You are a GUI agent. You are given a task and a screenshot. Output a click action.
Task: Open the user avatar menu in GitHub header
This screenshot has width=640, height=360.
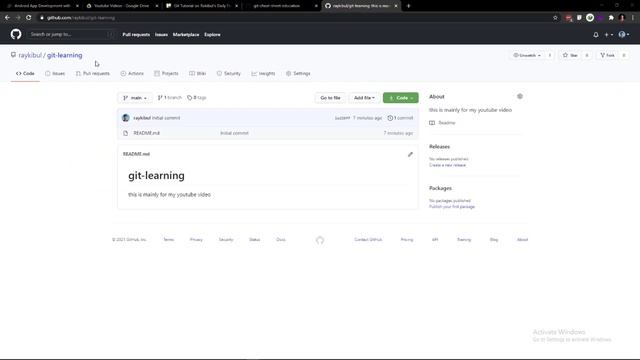[623, 35]
